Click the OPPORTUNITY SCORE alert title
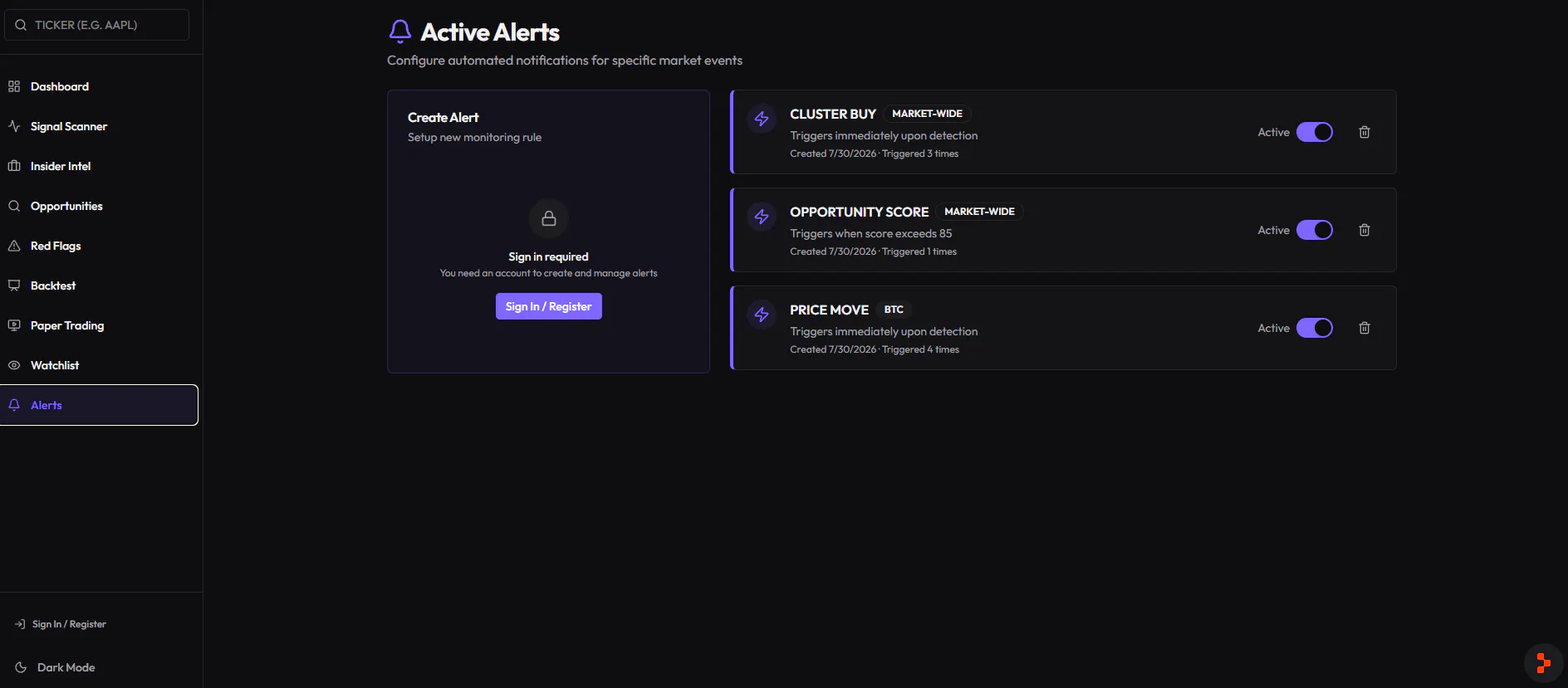Viewport: 1568px width, 688px height. point(860,212)
